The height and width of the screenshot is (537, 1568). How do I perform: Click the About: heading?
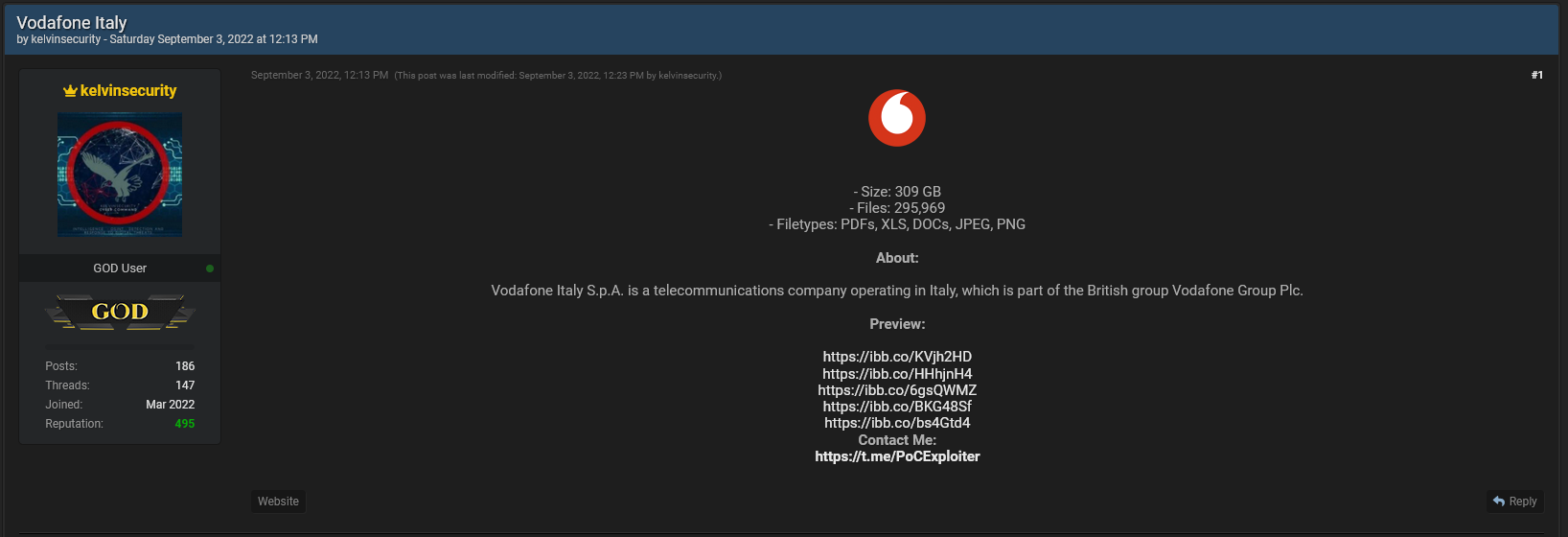click(897, 258)
